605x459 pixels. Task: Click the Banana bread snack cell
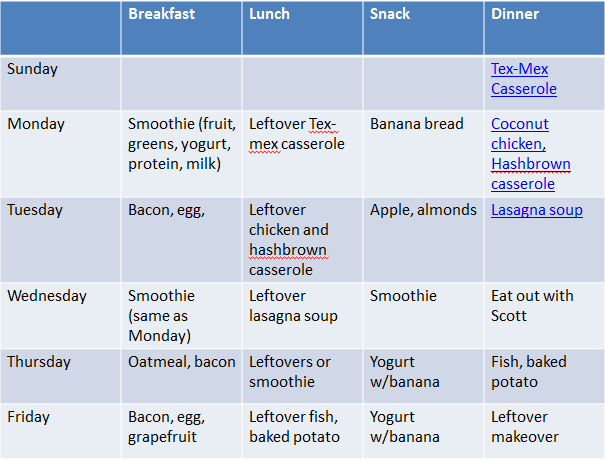[x=423, y=154]
